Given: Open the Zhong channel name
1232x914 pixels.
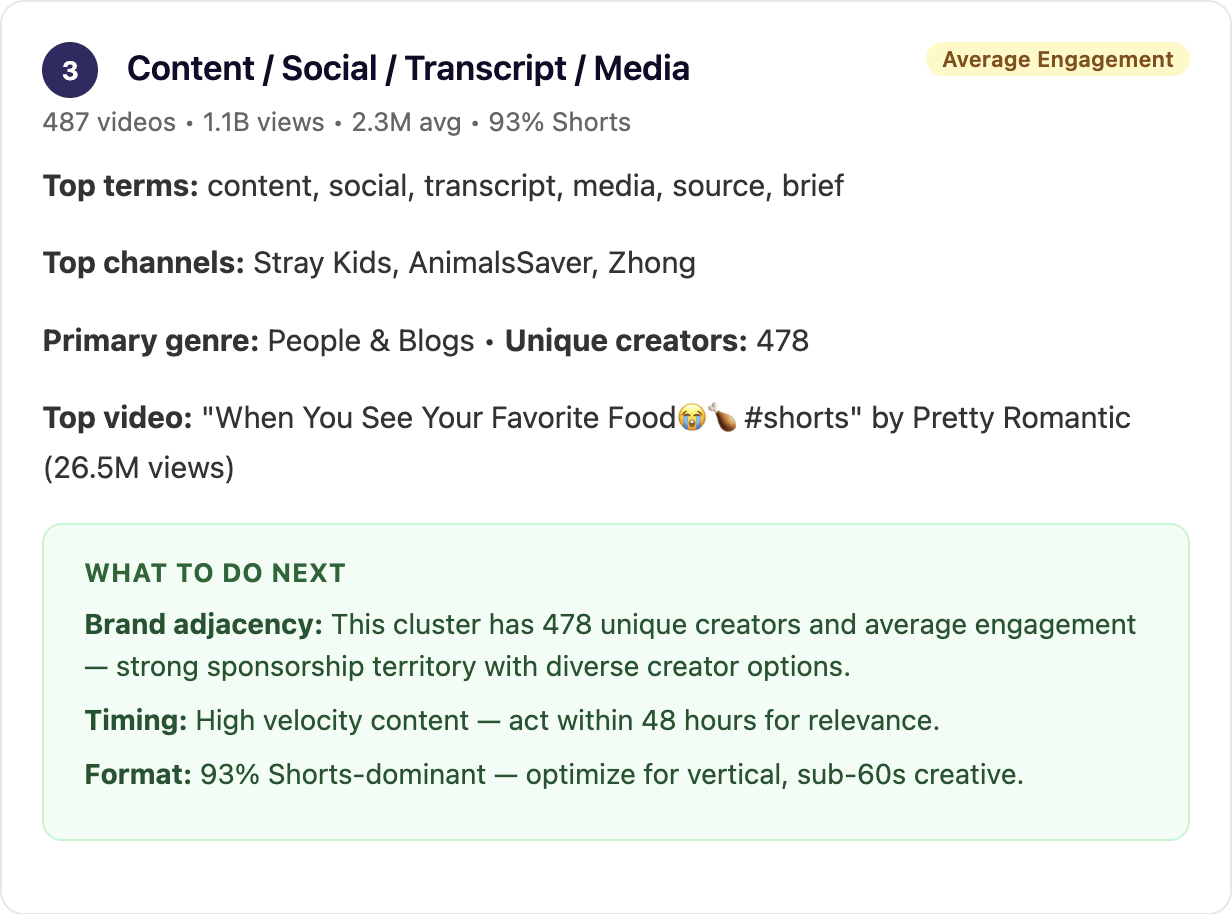Looking at the screenshot, I should 652,263.
